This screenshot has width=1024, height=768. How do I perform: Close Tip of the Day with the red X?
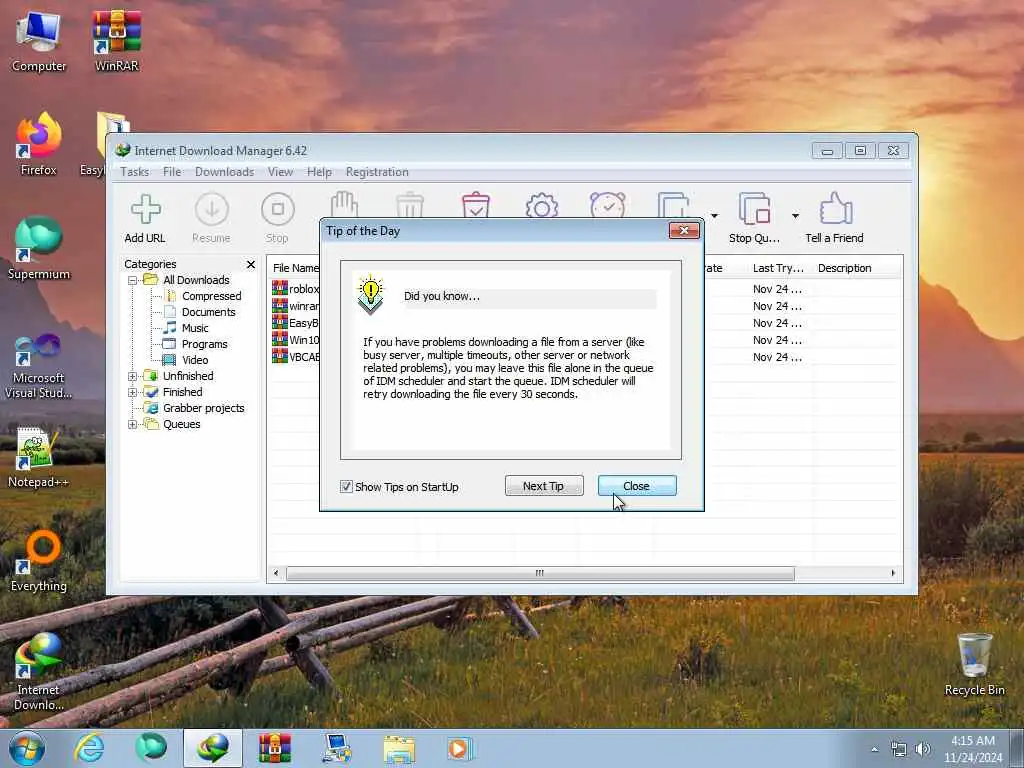684,230
